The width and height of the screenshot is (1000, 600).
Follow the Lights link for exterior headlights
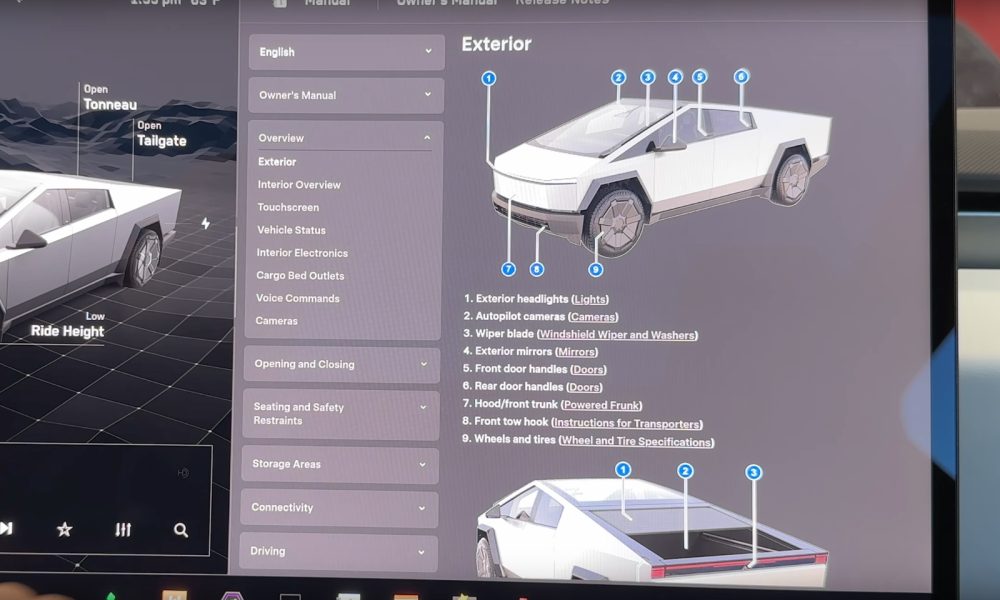[x=590, y=299]
